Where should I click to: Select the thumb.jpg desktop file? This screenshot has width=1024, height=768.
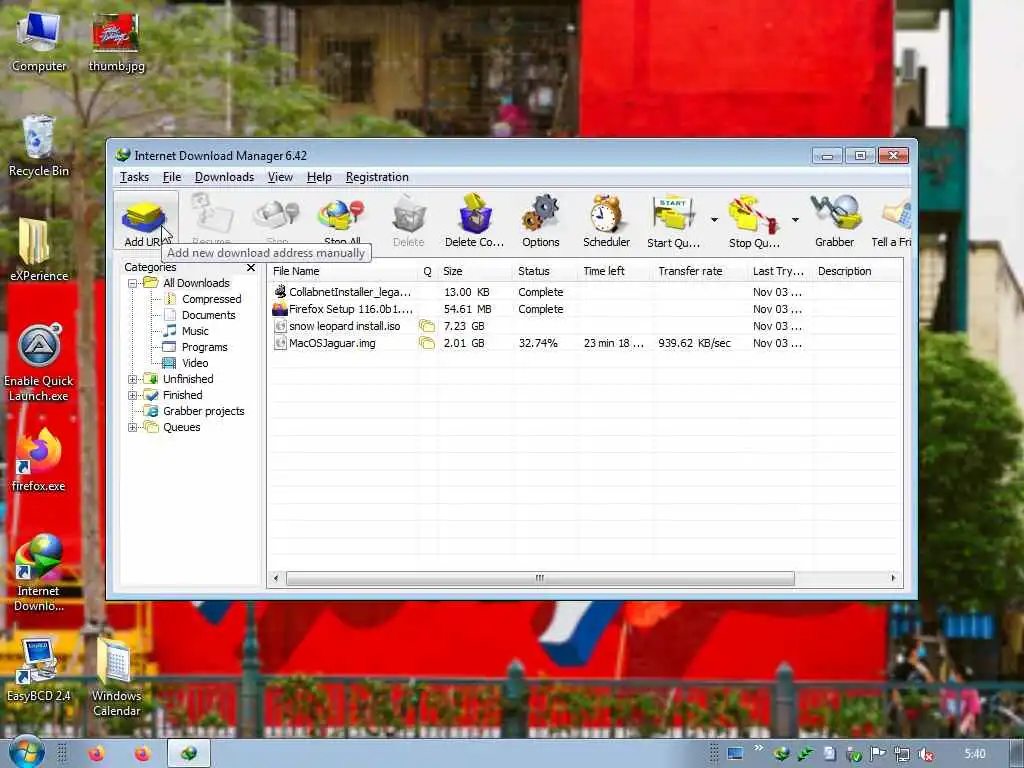(117, 41)
